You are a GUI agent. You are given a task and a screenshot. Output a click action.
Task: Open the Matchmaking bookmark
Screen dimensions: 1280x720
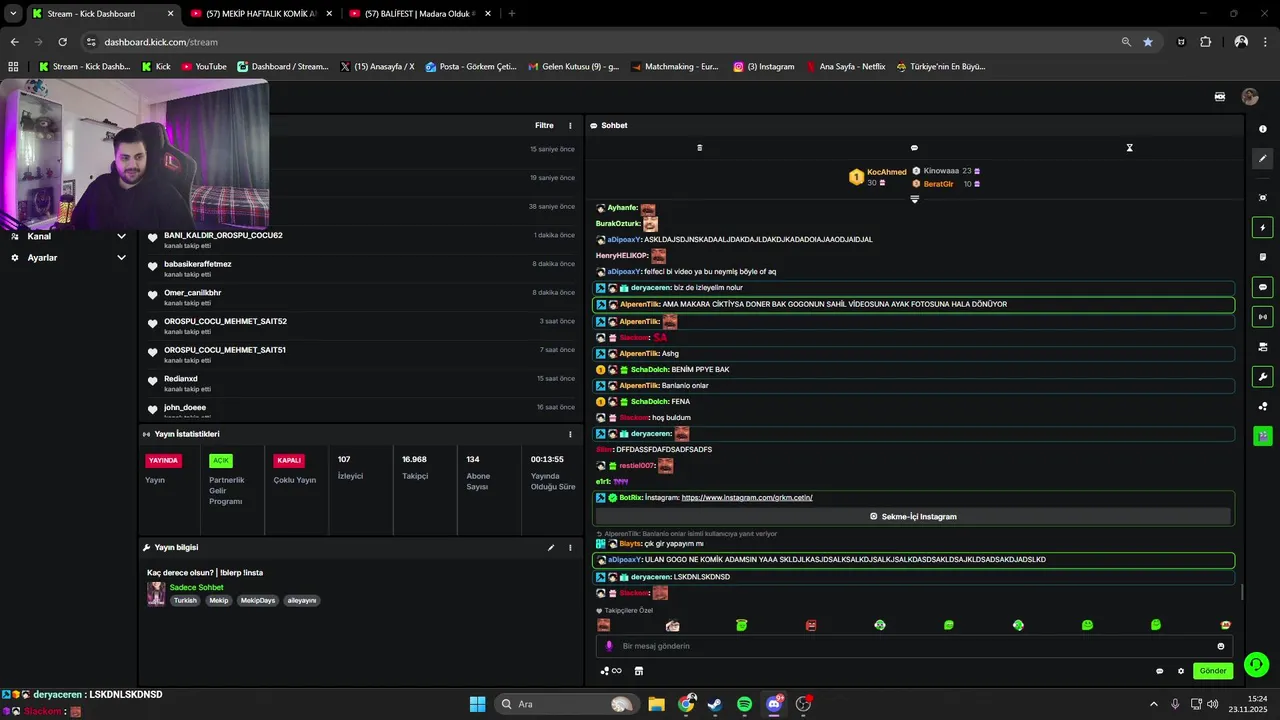click(x=674, y=67)
